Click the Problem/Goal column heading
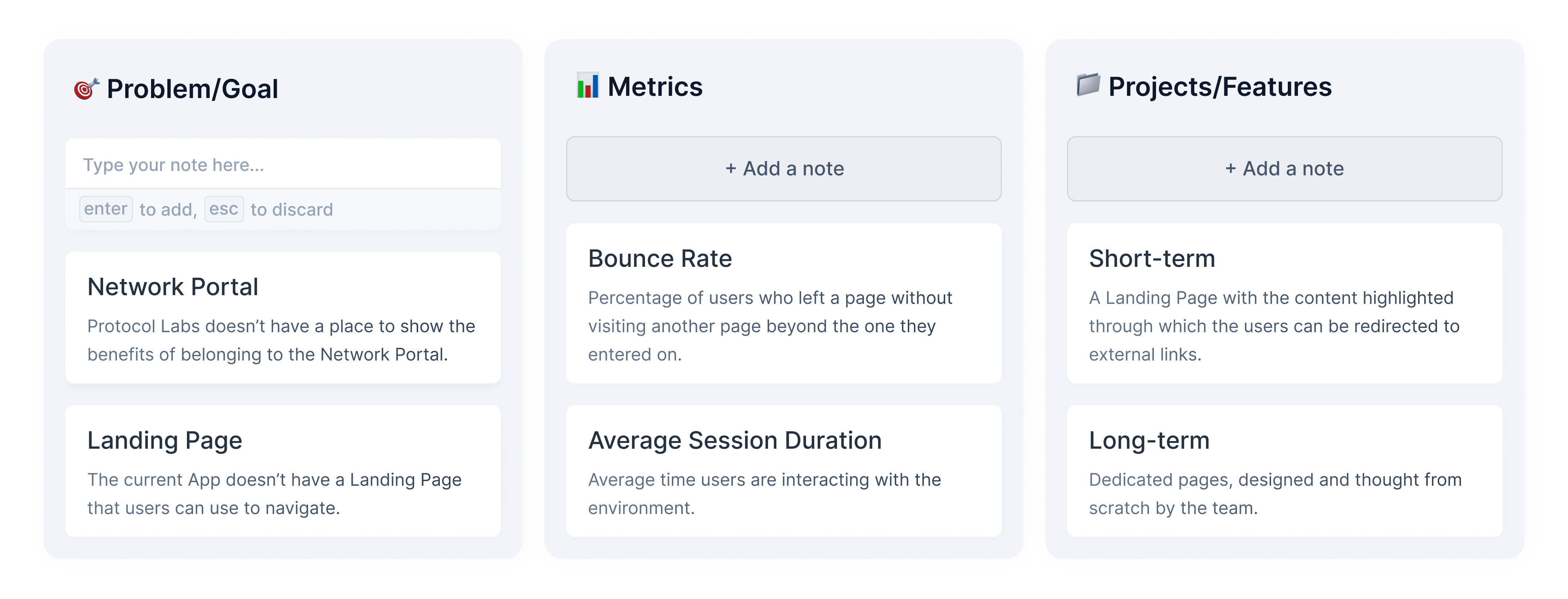Viewport: 1568px width, 599px height. [x=192, y=89]
